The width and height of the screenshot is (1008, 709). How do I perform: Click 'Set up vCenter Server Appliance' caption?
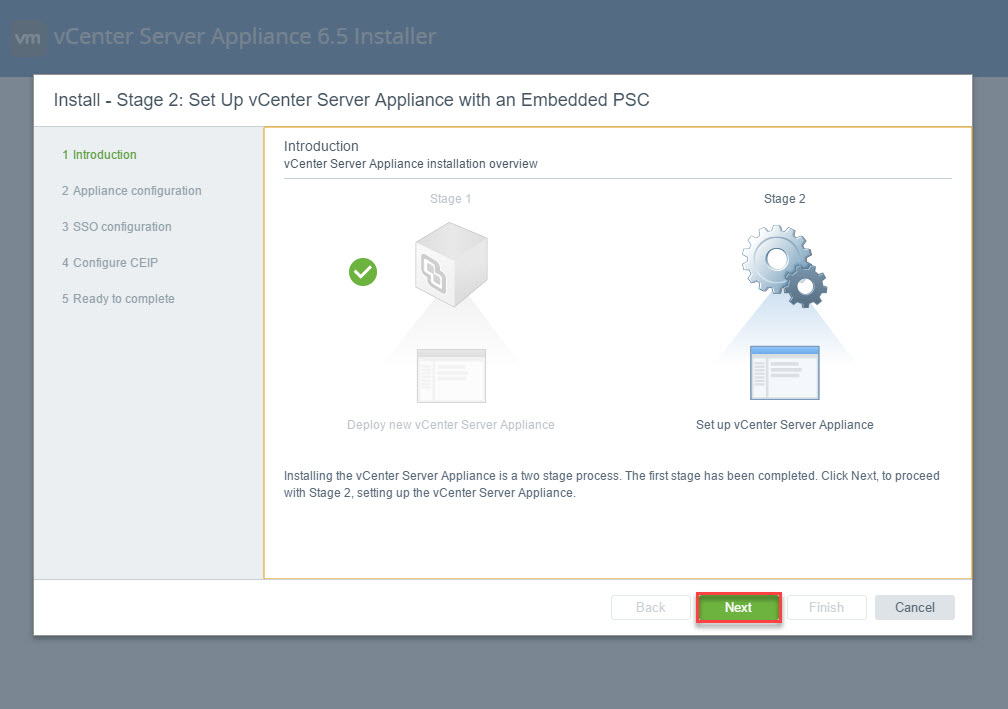(x=784, y=425)
